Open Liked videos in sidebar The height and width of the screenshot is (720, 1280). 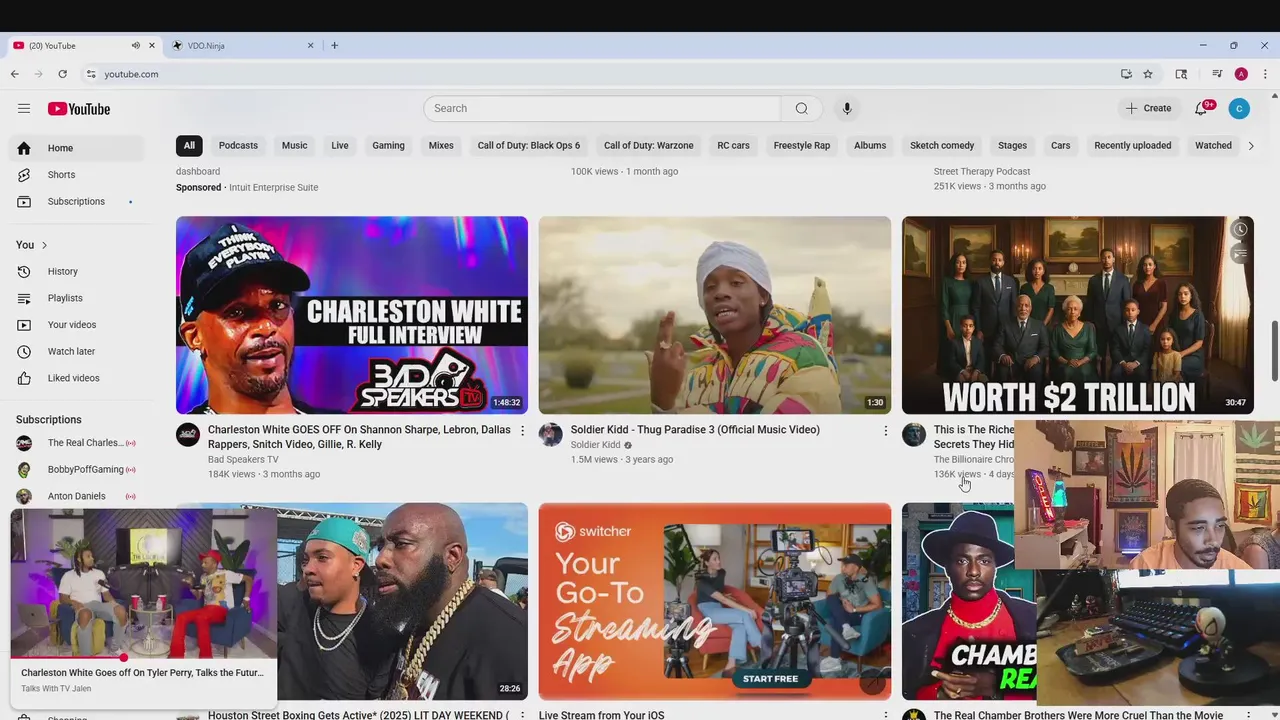tap(78, 378)
